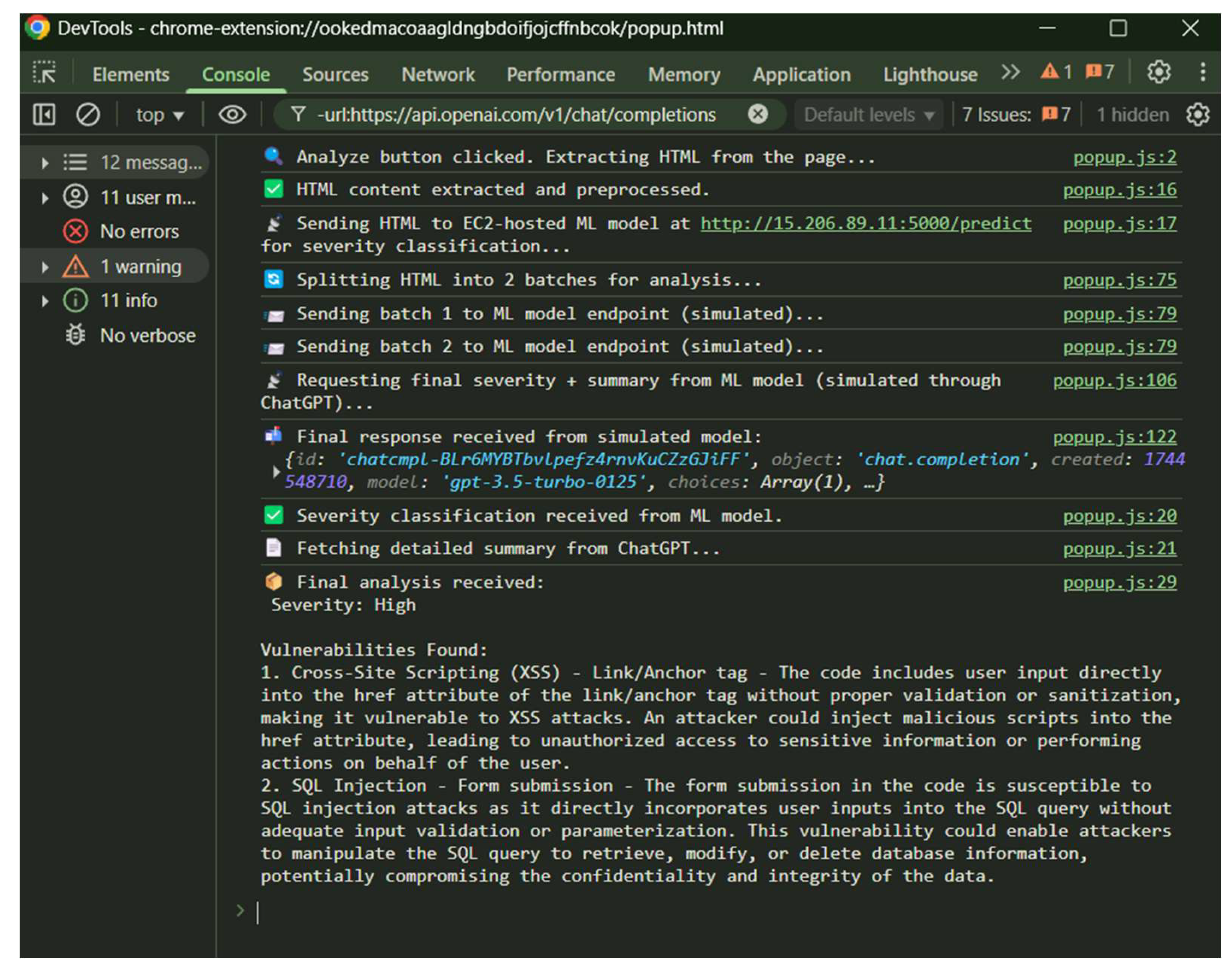1232x979 pixels.
Task: Open the DevTools three-dot menu
Action: (x=1203, y=72)
